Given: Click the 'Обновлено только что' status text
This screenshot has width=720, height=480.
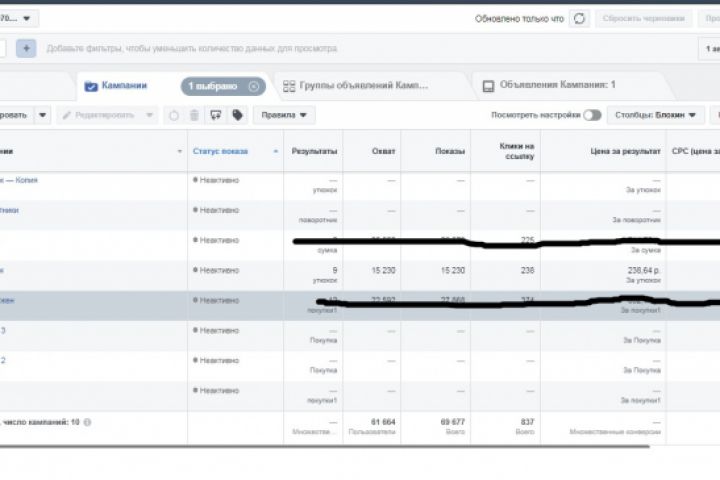Looking at the screenshot, I should click(x=519, y=19).
